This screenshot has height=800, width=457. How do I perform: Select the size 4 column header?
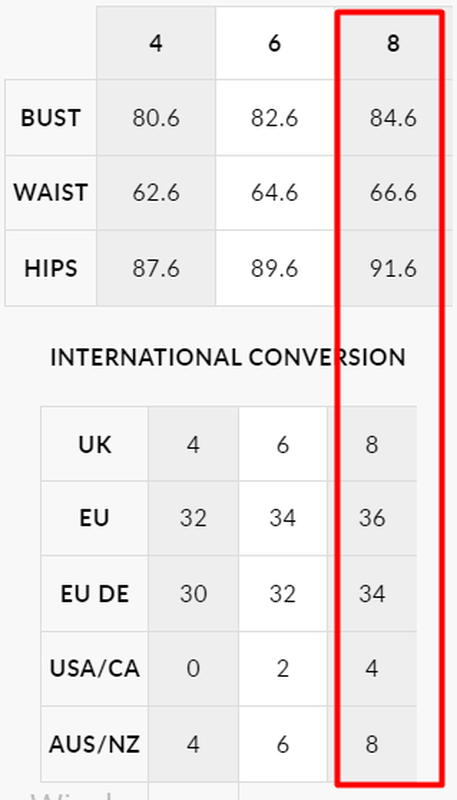point(156,44)
